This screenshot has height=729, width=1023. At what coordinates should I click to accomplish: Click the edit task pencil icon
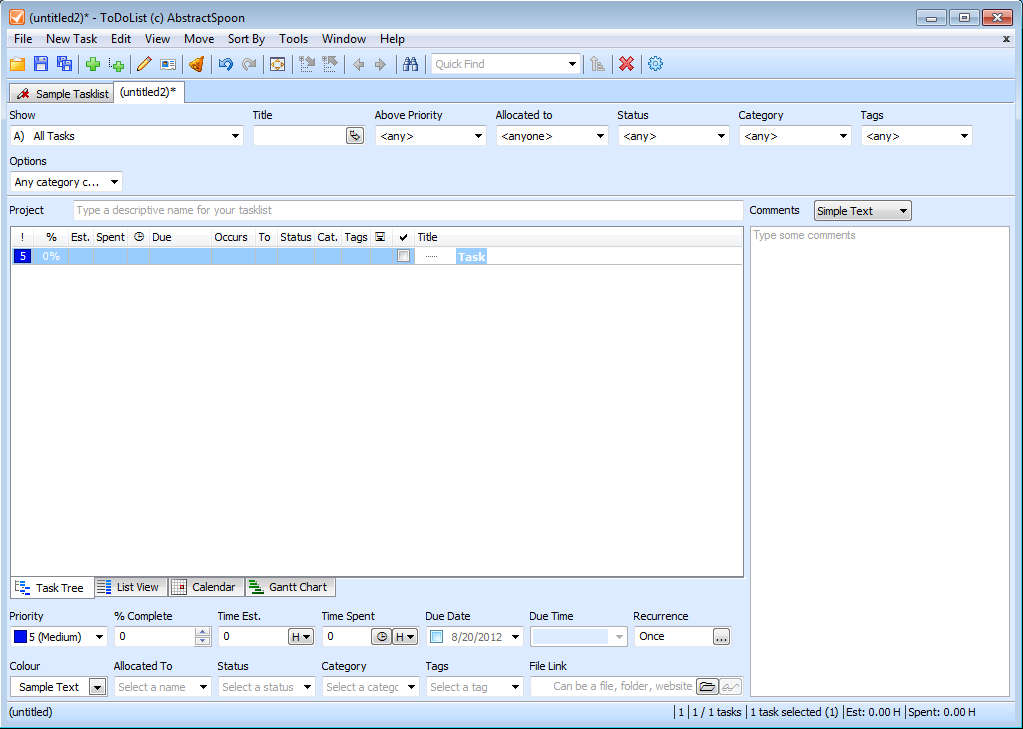pos(144,64)
